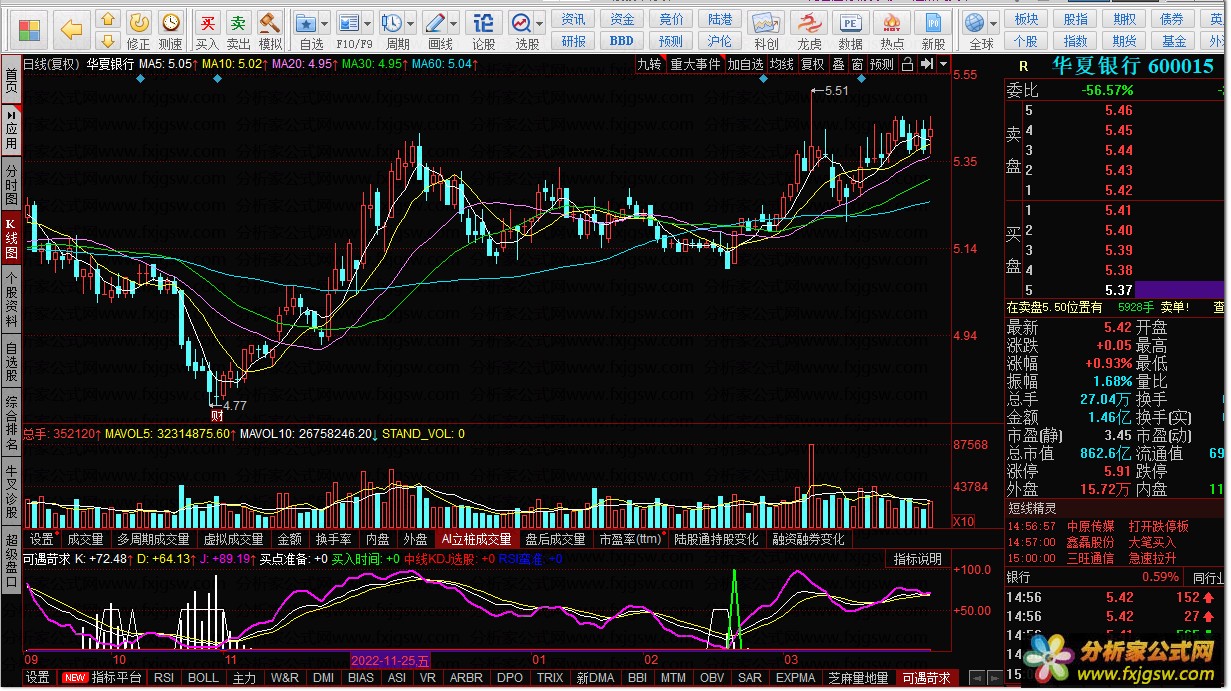Toggle 均线 moving averages display
This screenshot has height=691, width=1231.
[781, 64]
